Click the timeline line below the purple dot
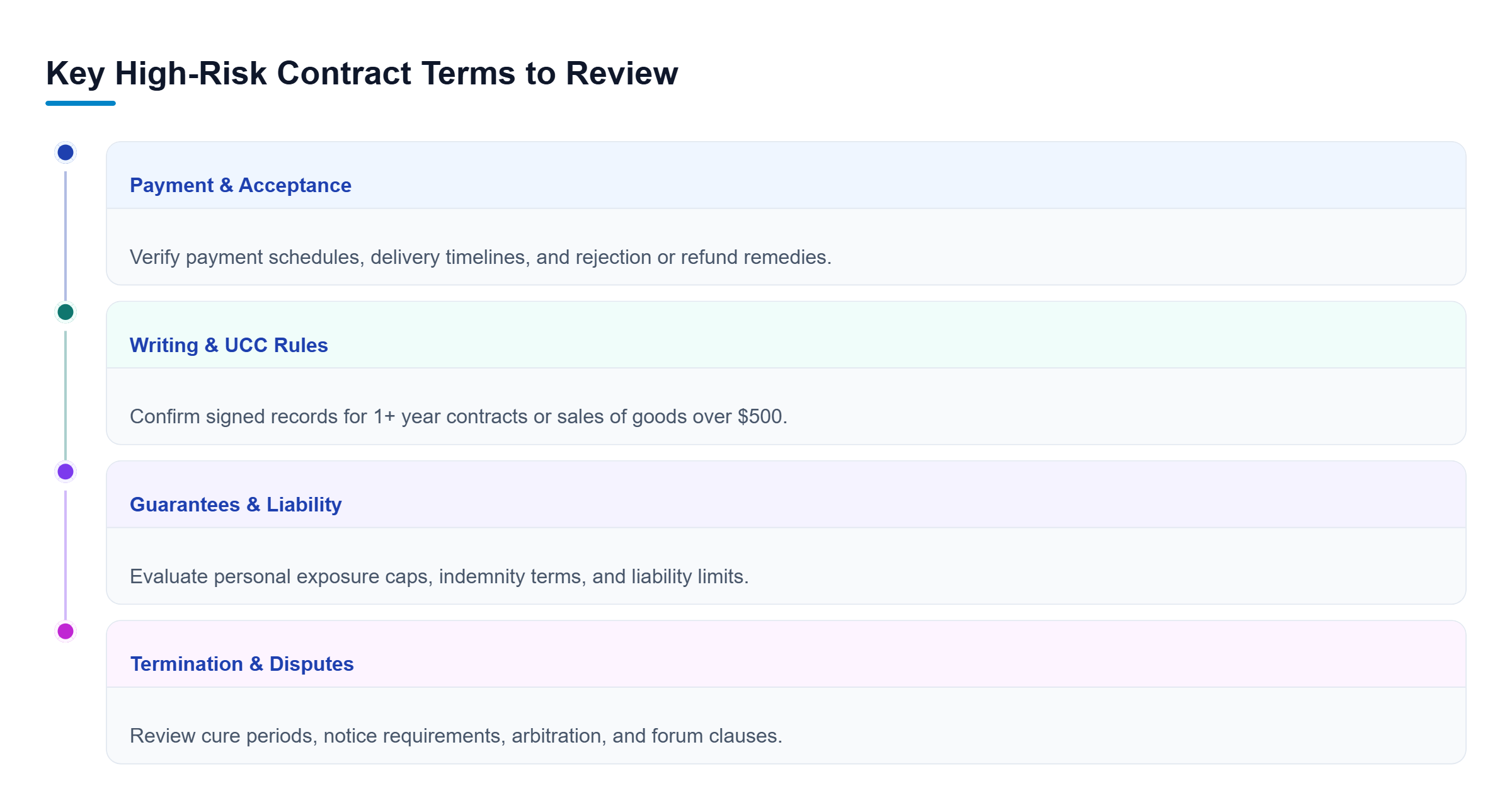Image resolution: width=1512 pixels, height=810 pixels. click(66, 556)
